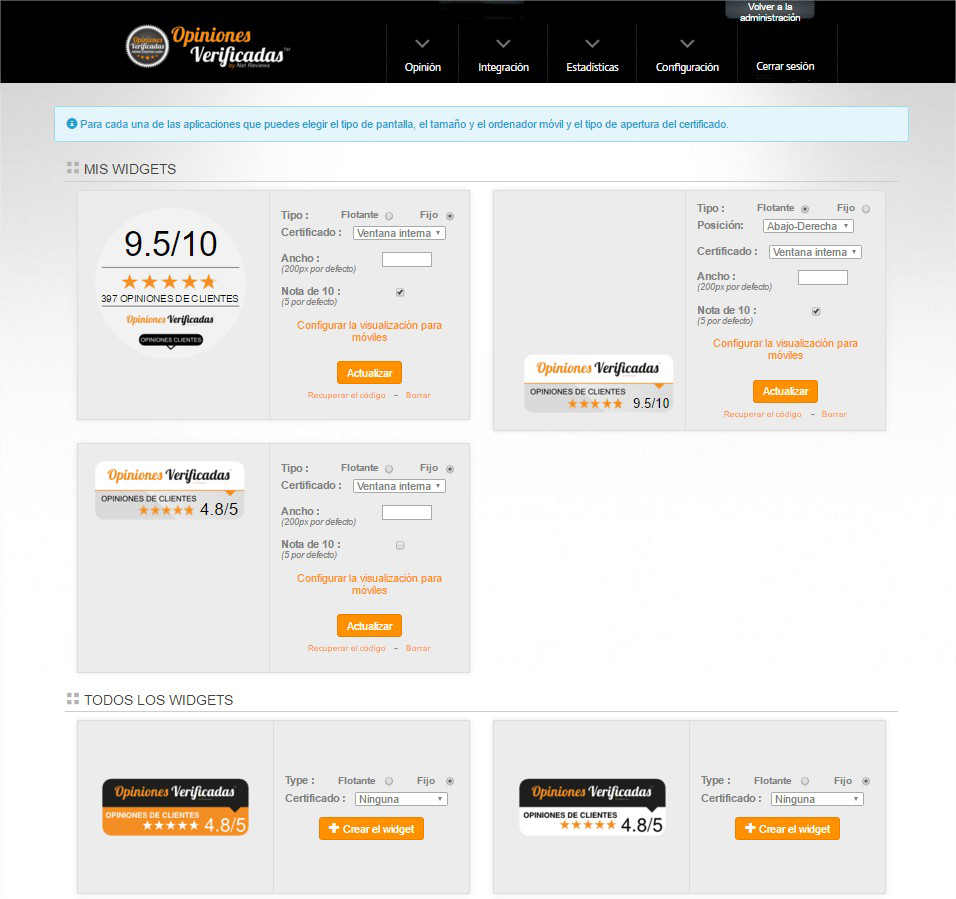Uncheck Nota de 10 for the round 9.5/10 widget
The width and height of the screenshot is (956, 899).
400,293
